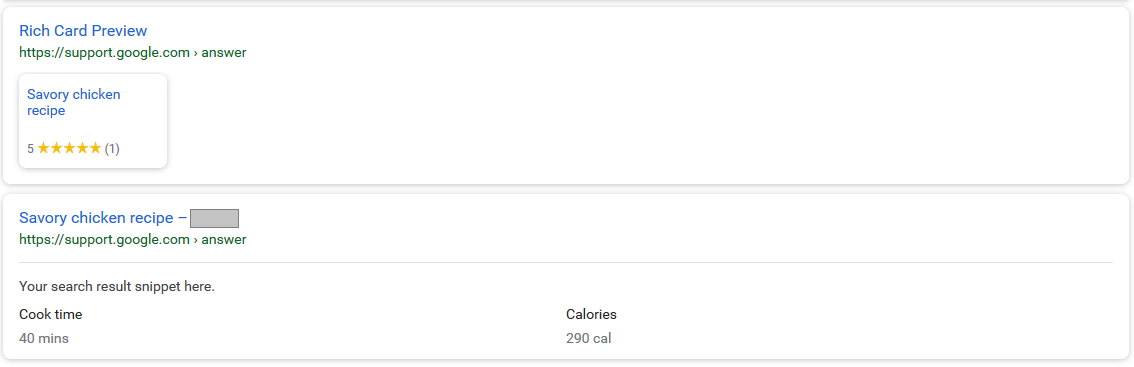Viewport: 1134px width, 367px height.
Task: Click the 40 mins value
Action: tap(44, 338)
